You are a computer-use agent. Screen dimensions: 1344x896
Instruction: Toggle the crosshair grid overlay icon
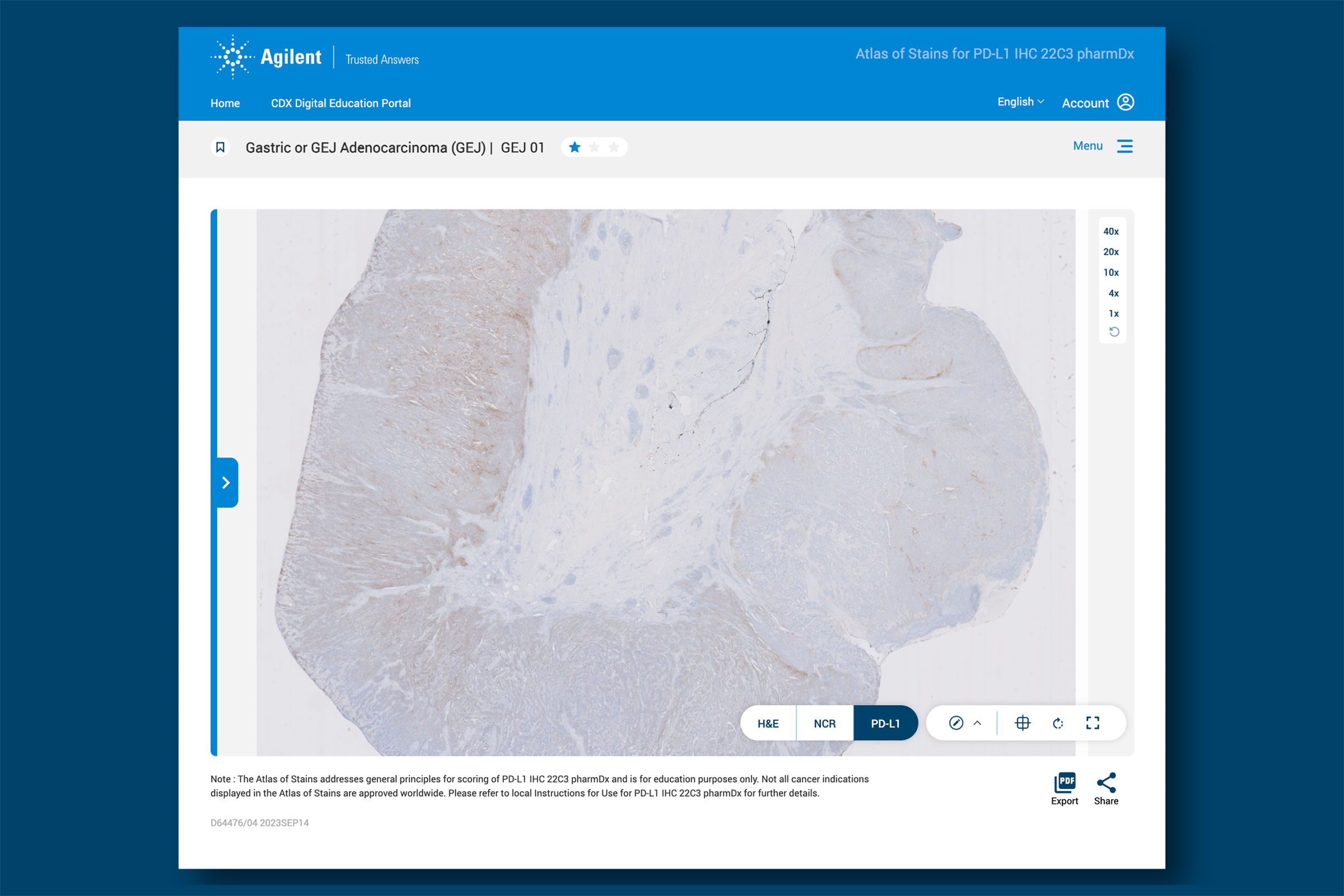coord(1023,723)
